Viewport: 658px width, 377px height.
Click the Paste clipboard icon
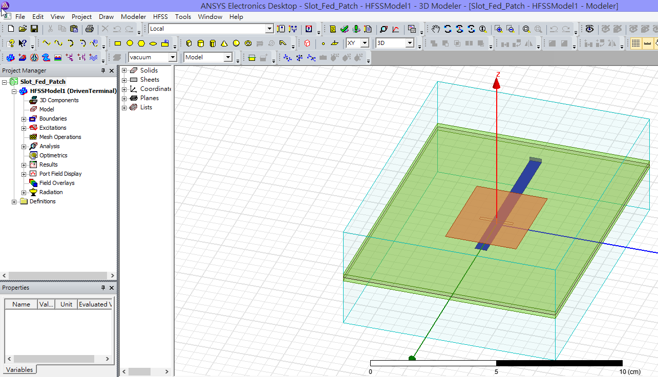coord(74,29)
